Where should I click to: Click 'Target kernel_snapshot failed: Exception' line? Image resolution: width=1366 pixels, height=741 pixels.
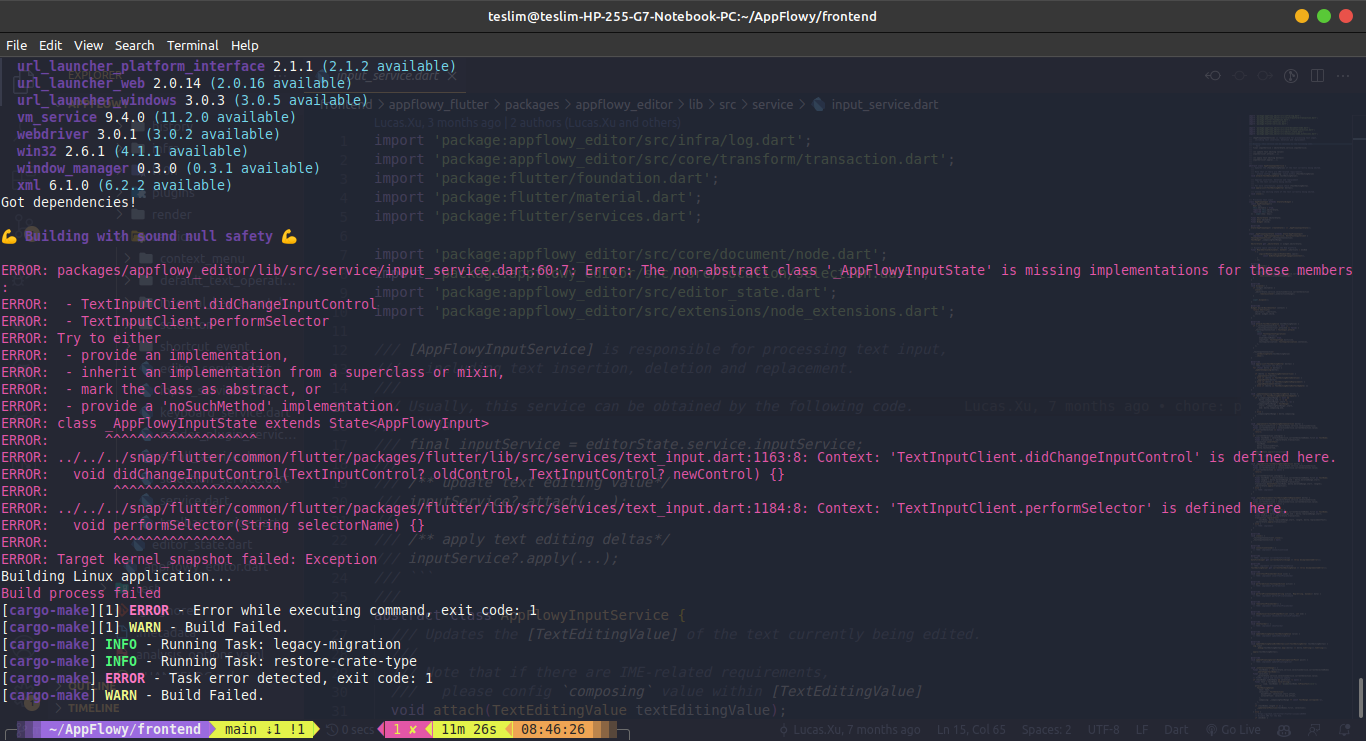coord(189,559)
